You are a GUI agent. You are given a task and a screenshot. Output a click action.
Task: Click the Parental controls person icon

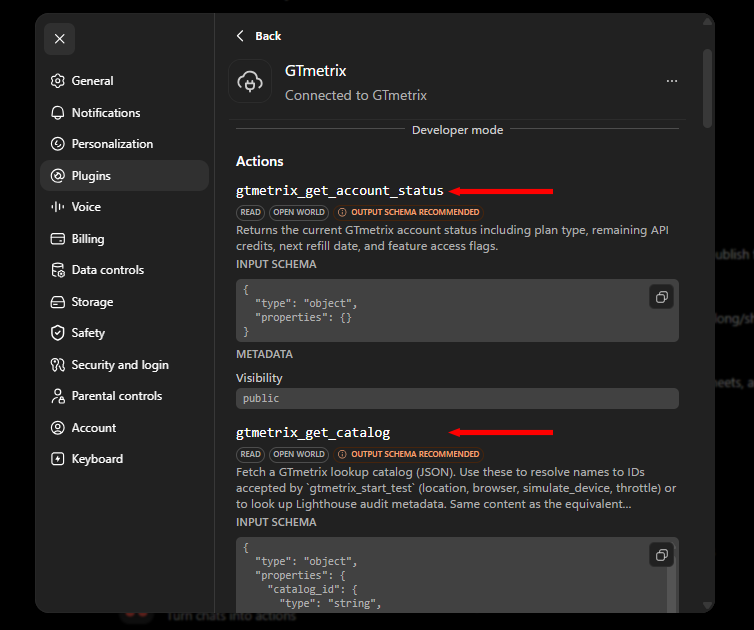[x=58, y=396]
